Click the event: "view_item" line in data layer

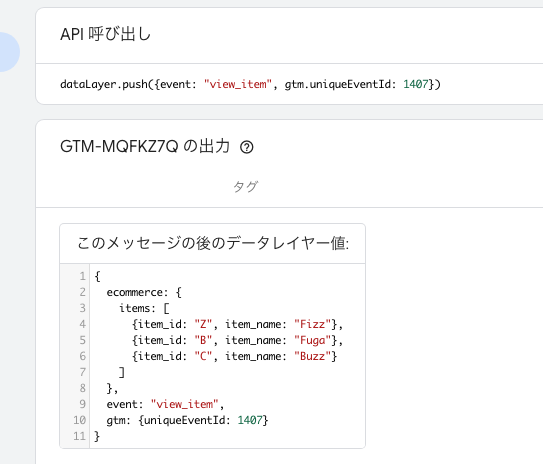(x=165, y=404)
